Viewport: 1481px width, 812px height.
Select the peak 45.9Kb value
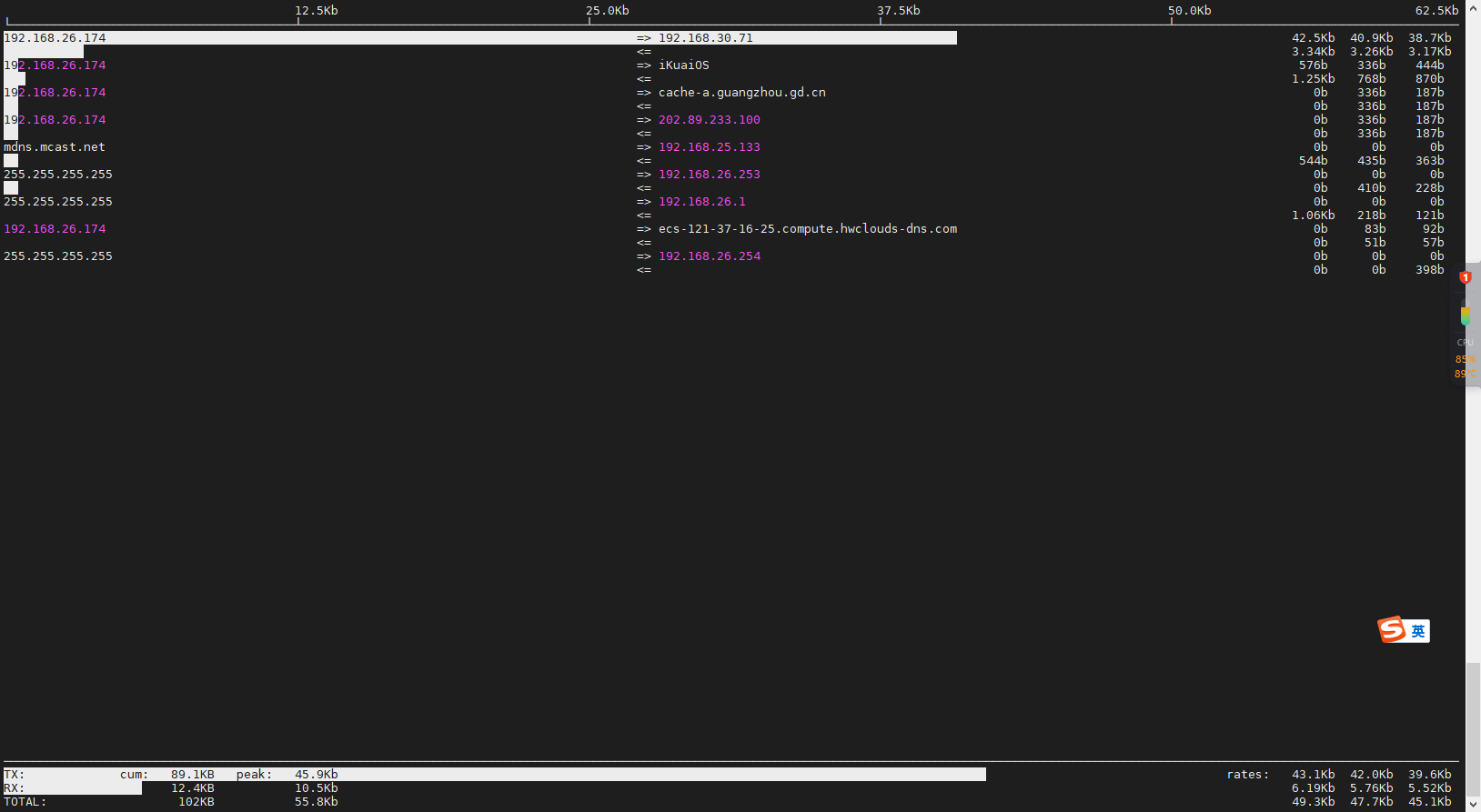pos(317,774)
